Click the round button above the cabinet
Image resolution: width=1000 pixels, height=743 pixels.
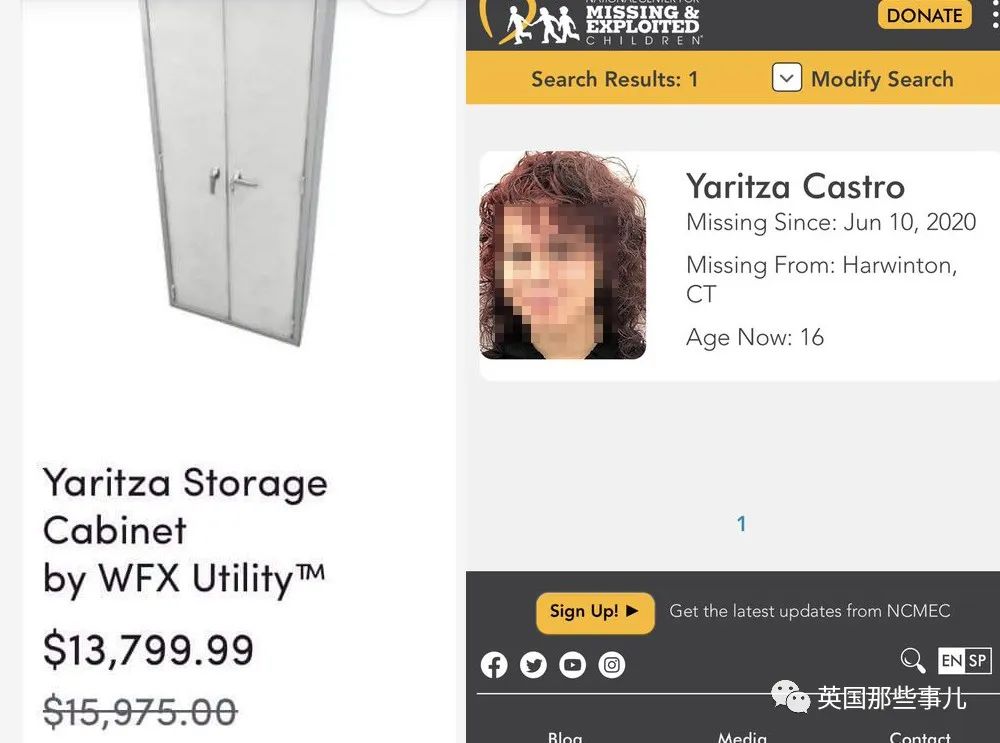pyautogui.click(x=395, y=5)
